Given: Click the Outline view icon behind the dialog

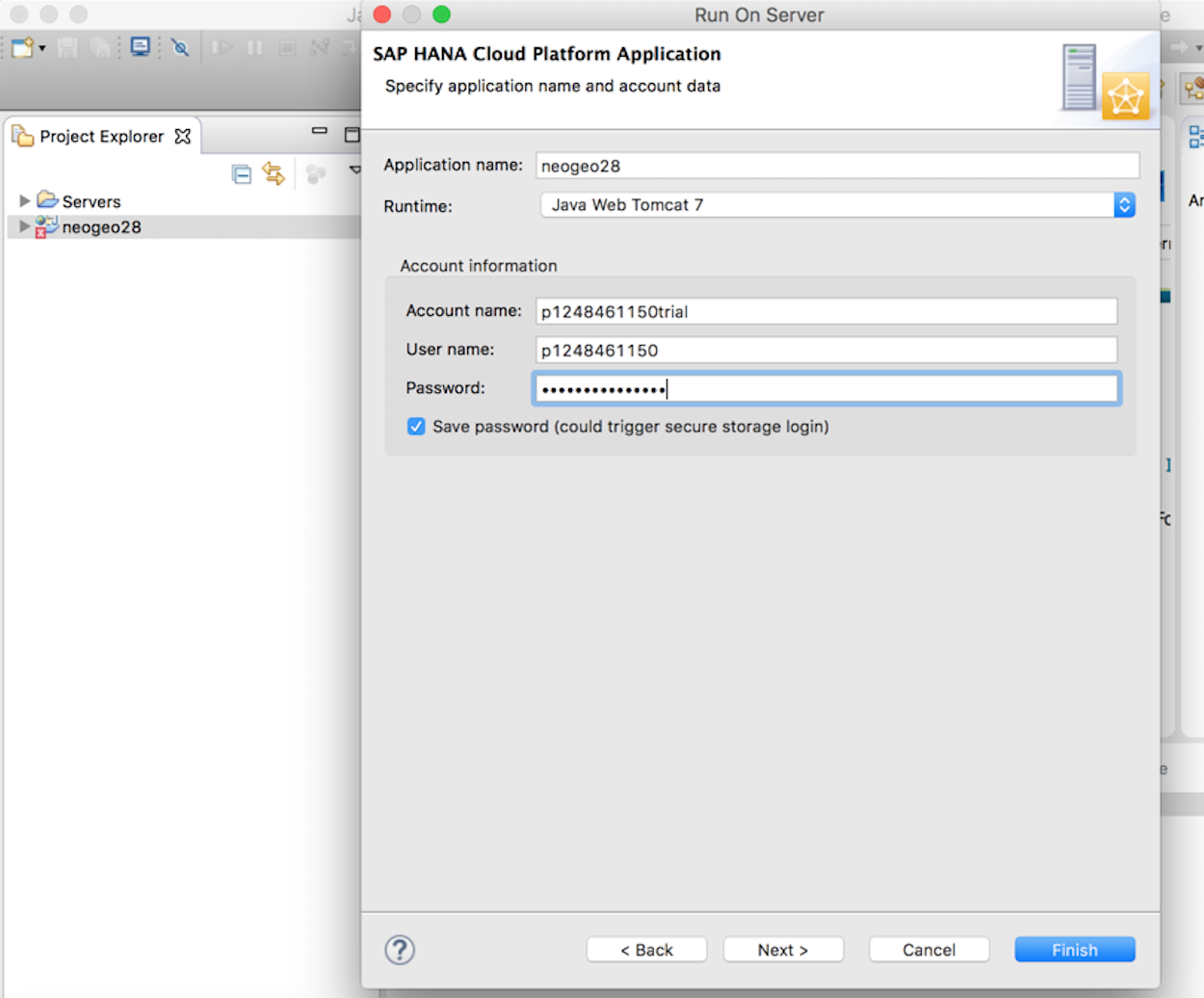Looking at the screenshot, I should (1196, 137).
